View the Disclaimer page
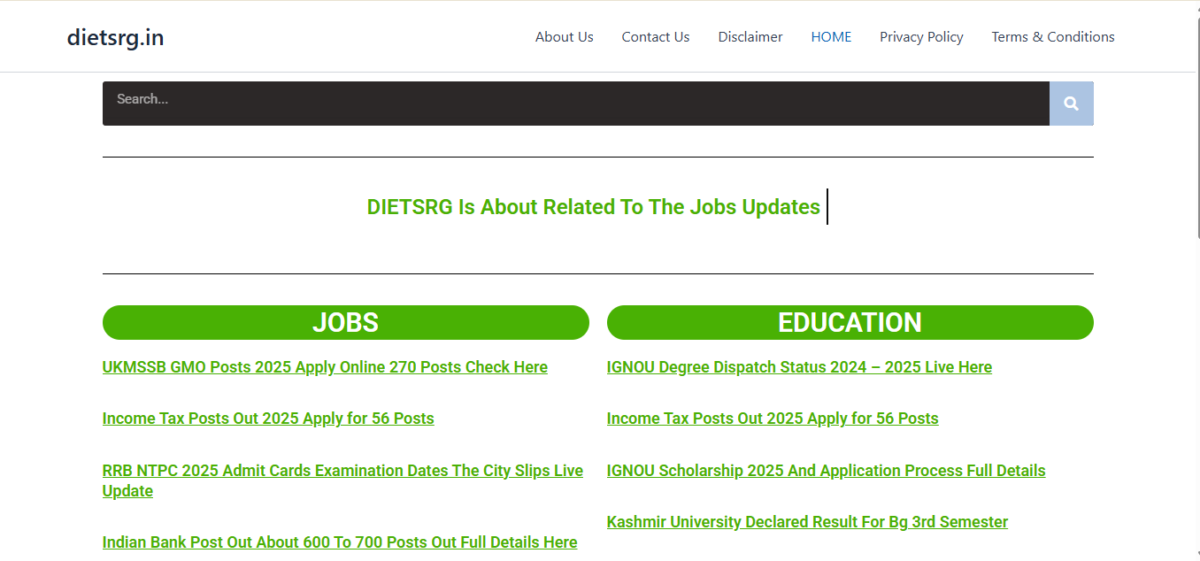Viewport: 1200px width, 561px height. pos(750,37)
